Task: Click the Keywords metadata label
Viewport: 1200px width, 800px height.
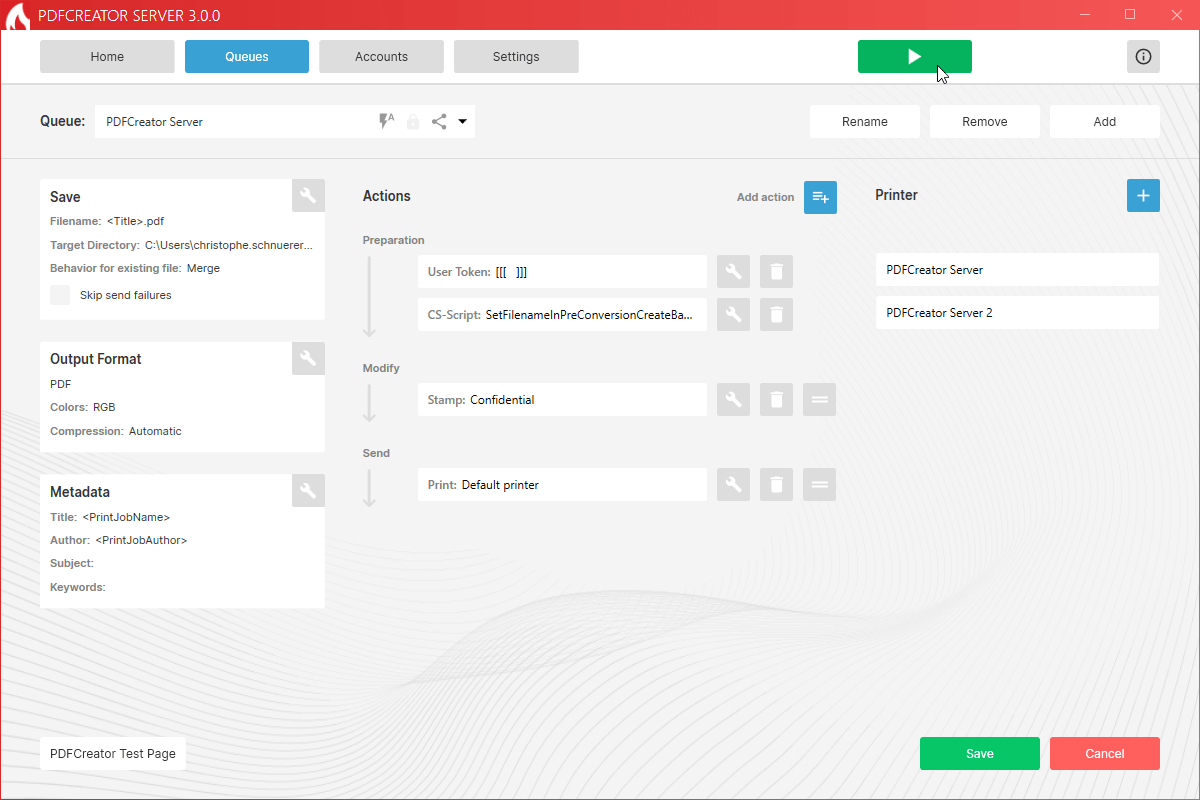Action: (x=78, y=587)
